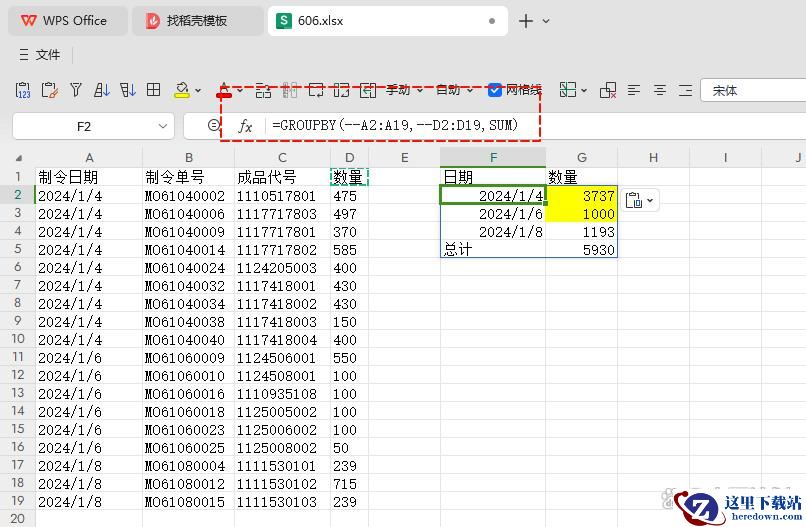Expand the new tab dropdown arrow
The height and width of the screenshot is (527, 806).
(546, 21)
